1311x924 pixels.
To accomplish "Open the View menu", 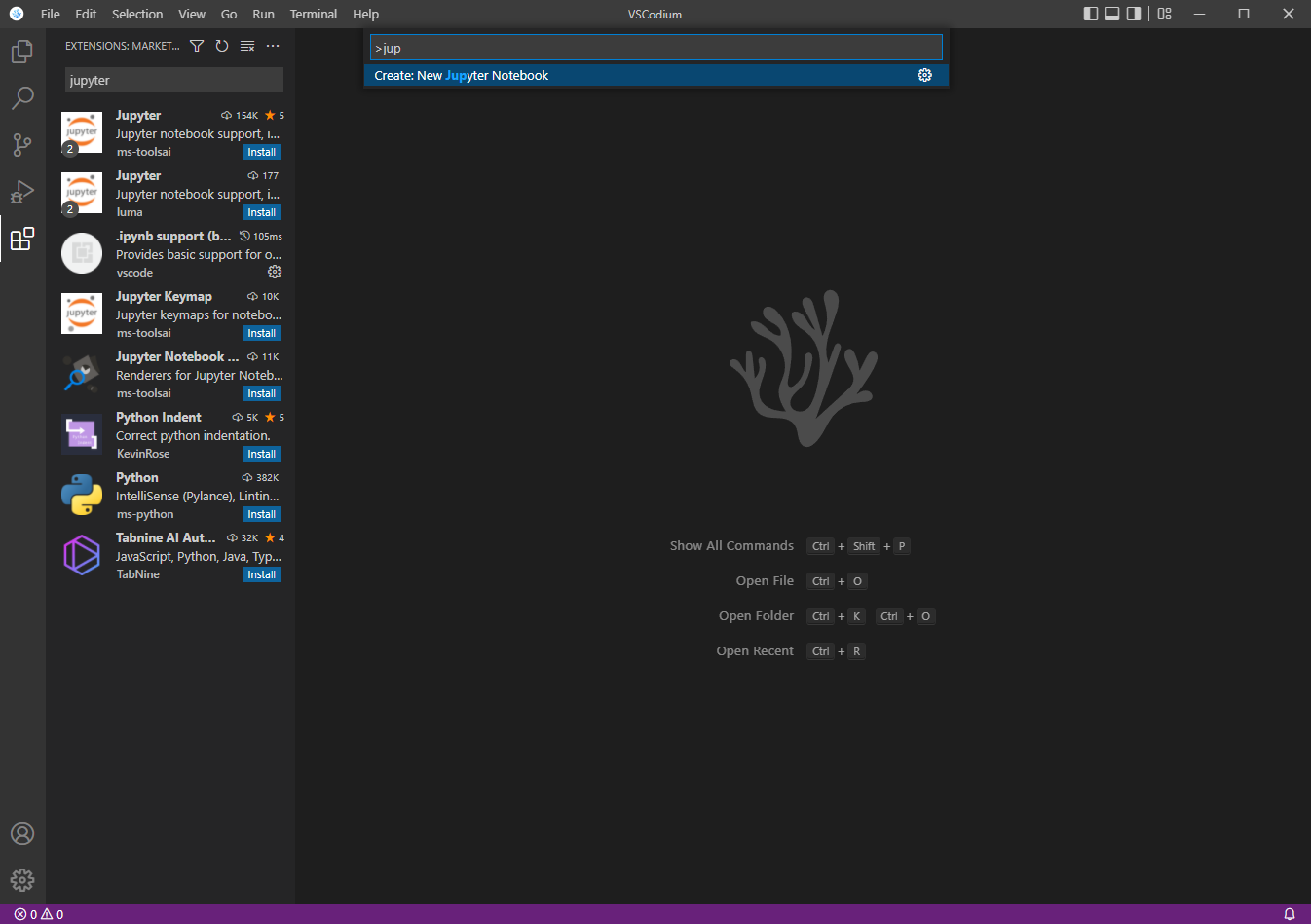I will click(192, 14).
